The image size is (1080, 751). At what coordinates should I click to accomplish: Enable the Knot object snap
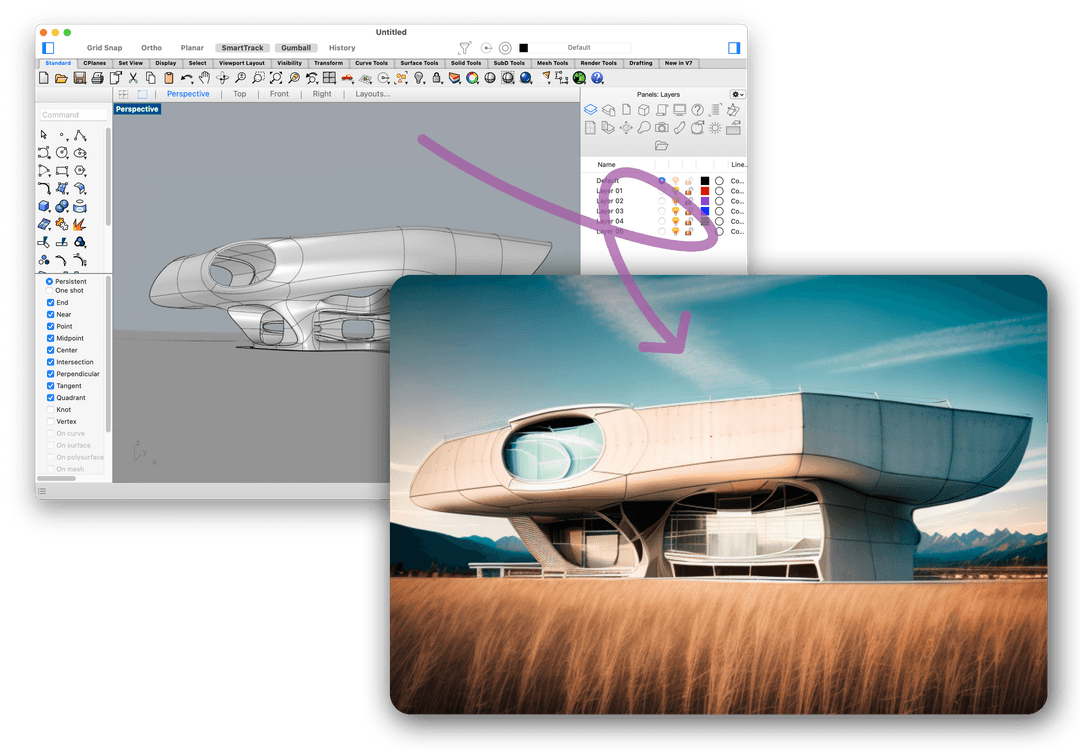51,410
